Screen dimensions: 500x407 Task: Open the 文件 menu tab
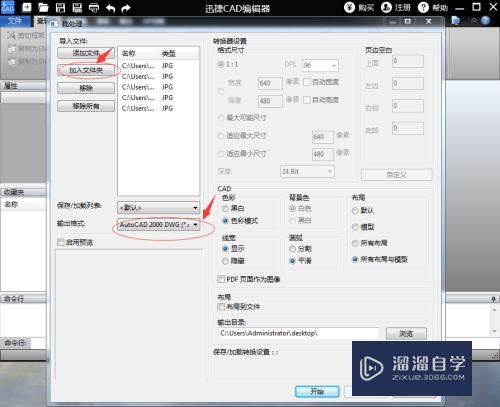[15, 21]
